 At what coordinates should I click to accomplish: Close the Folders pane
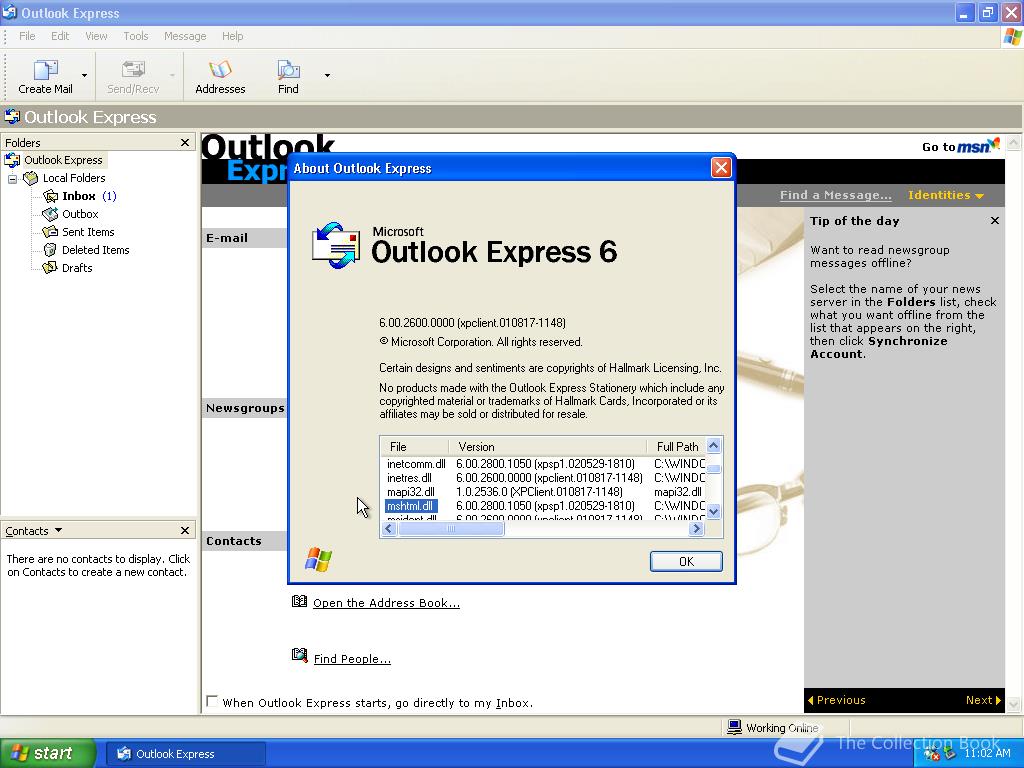pos(185,142)
